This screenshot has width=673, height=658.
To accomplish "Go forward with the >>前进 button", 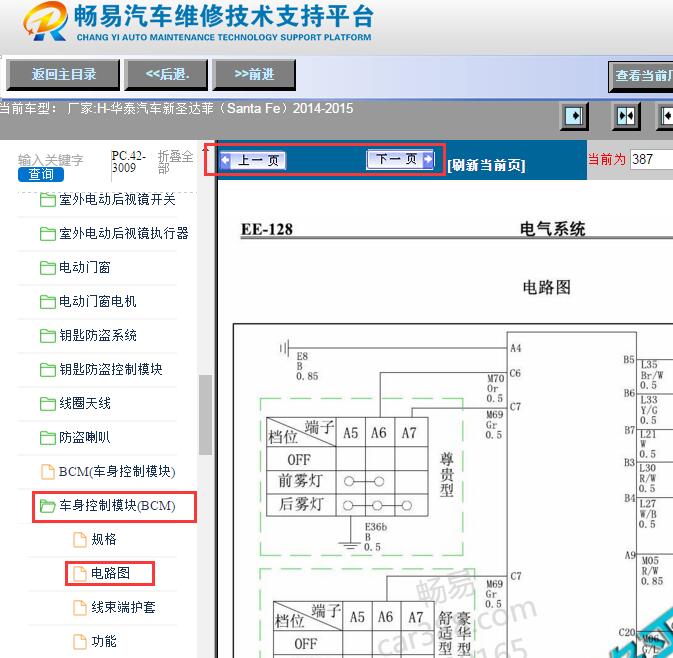I will click(x=255, y=75).
